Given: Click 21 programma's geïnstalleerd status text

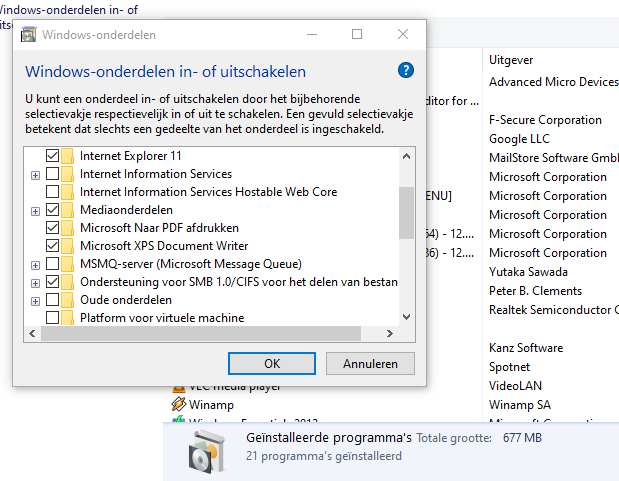Looking at the screenshot, I should (x=324, y=456).
